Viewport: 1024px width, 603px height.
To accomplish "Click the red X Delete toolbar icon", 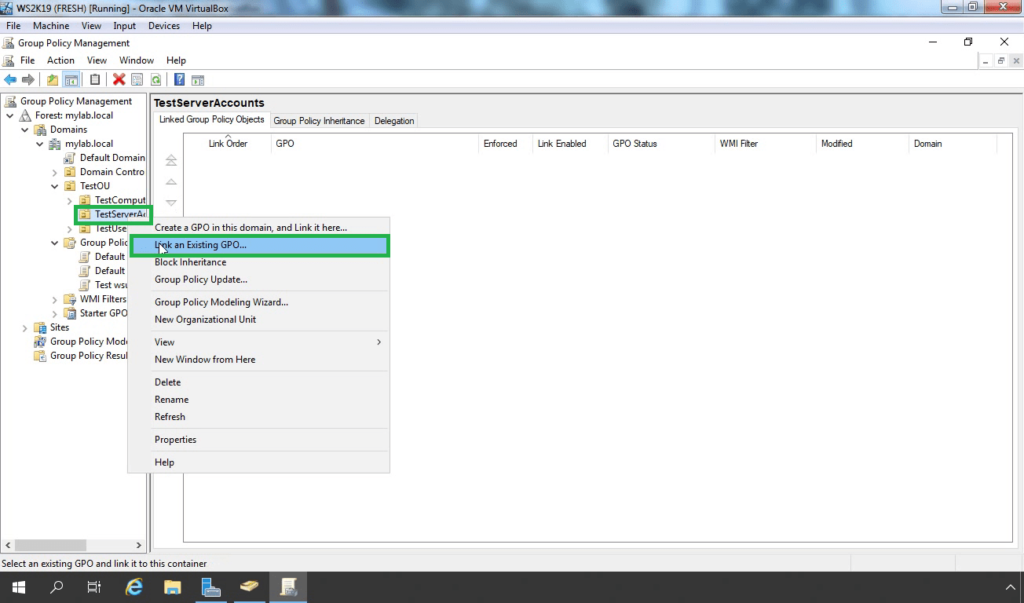I will point(119,80).
